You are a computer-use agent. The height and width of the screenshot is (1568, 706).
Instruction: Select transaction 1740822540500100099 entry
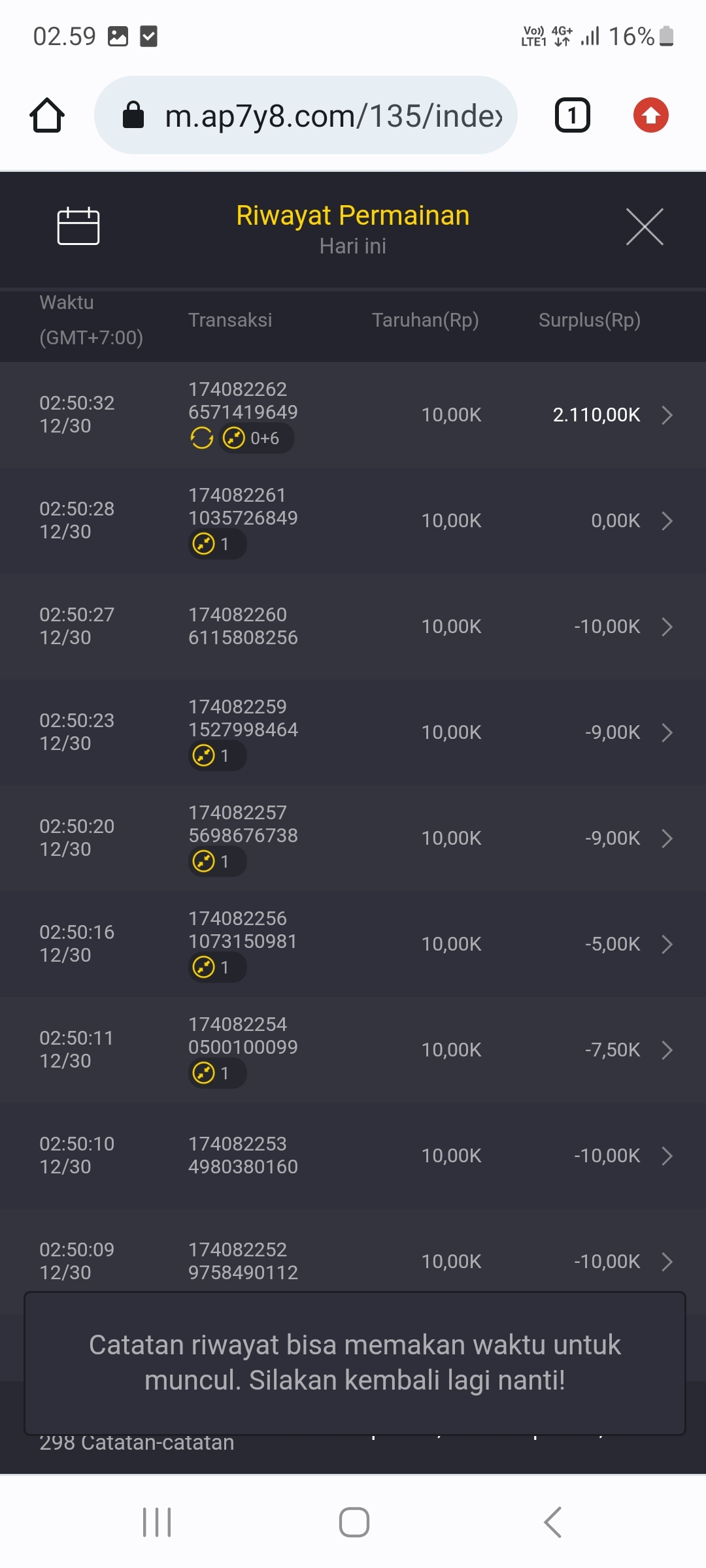(x=243, y=1036)
